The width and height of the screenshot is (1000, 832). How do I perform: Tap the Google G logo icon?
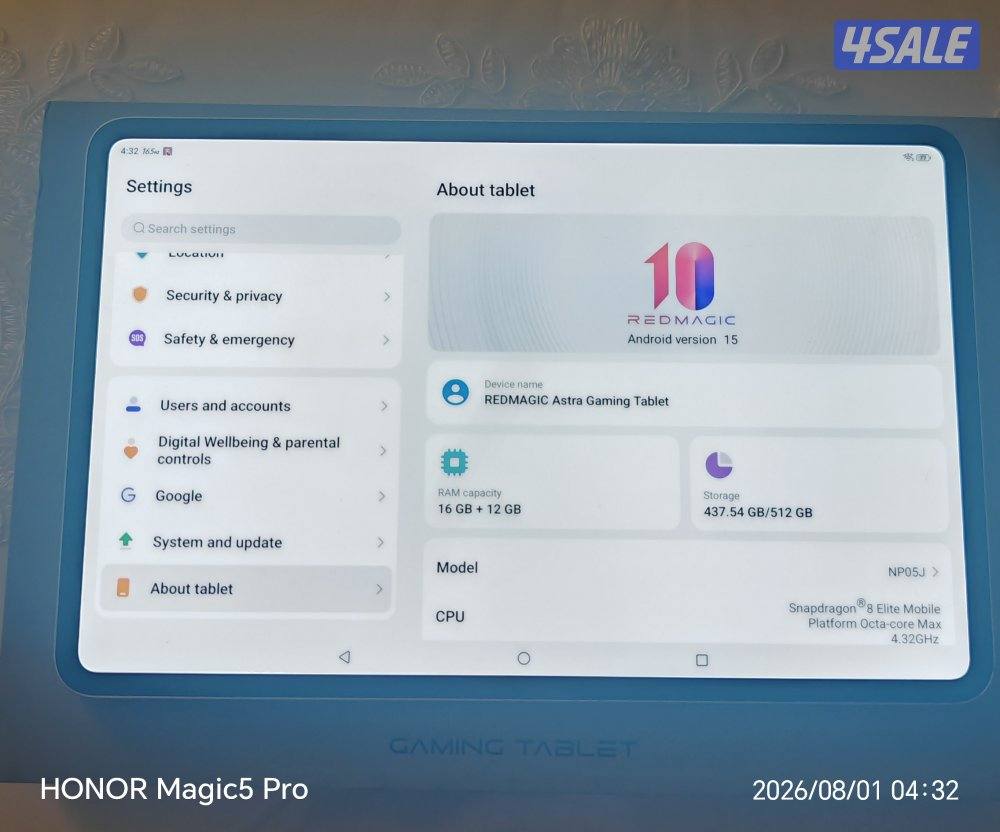pos(128,495)
